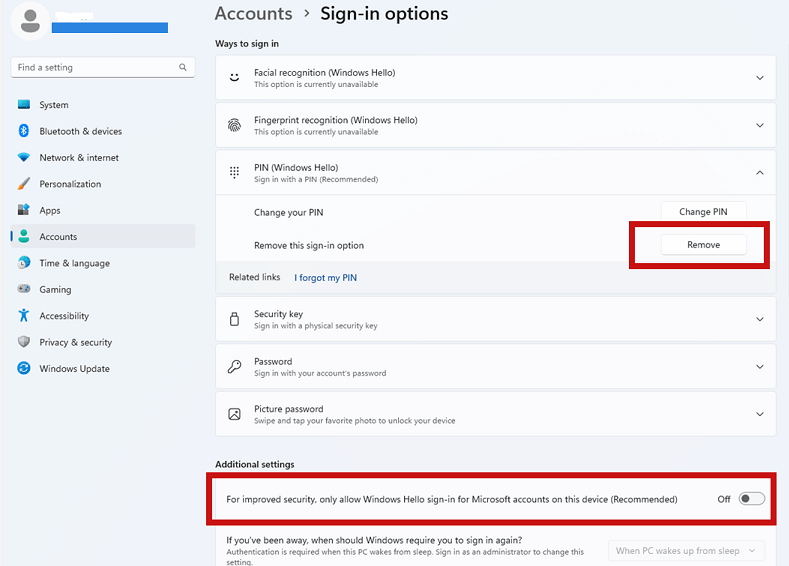Click the Bluetooth icon in sidebar
789x566 pixels.
(x=24, y=131)
